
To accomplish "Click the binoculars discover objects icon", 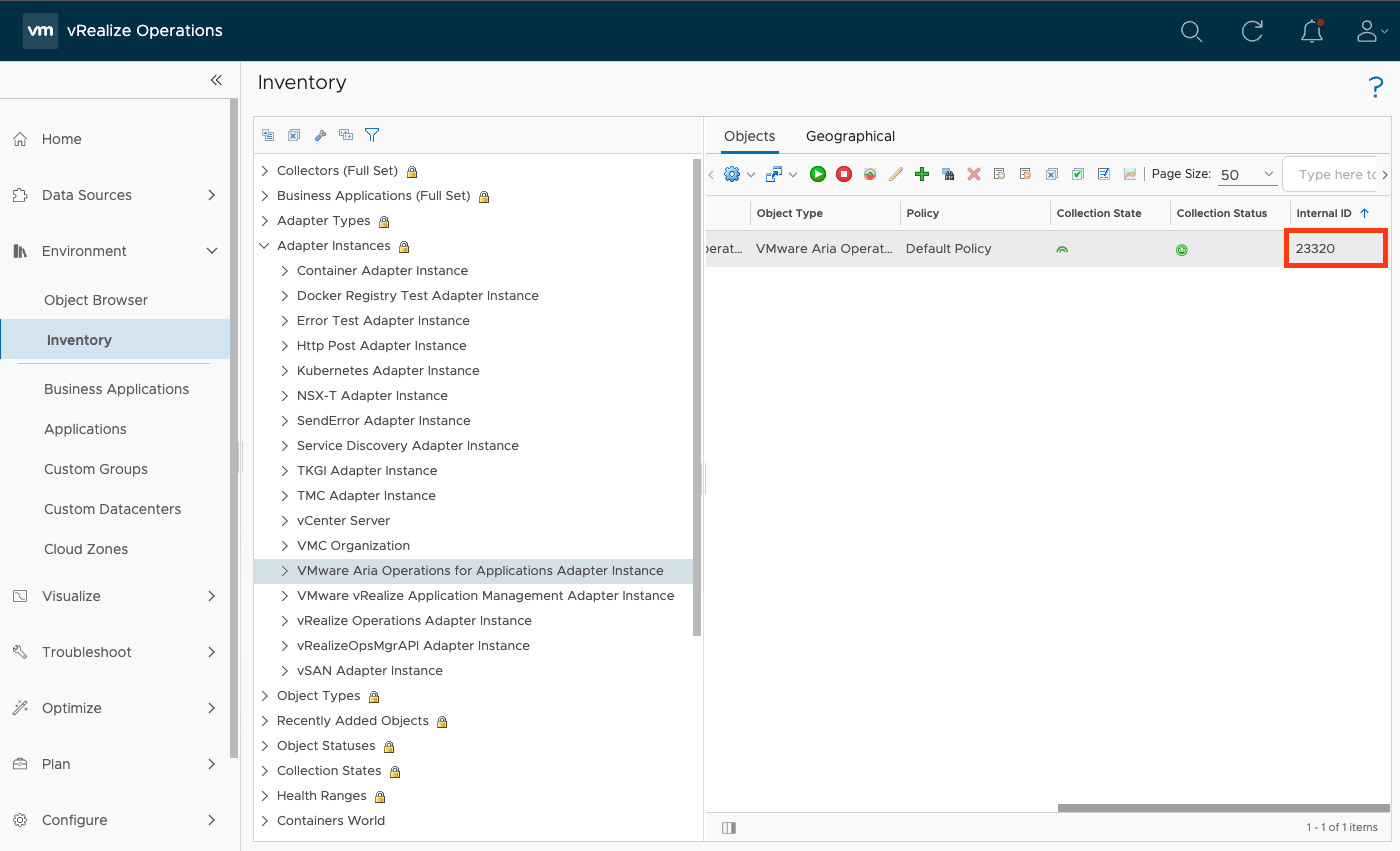I will click(x=948, y=174).
